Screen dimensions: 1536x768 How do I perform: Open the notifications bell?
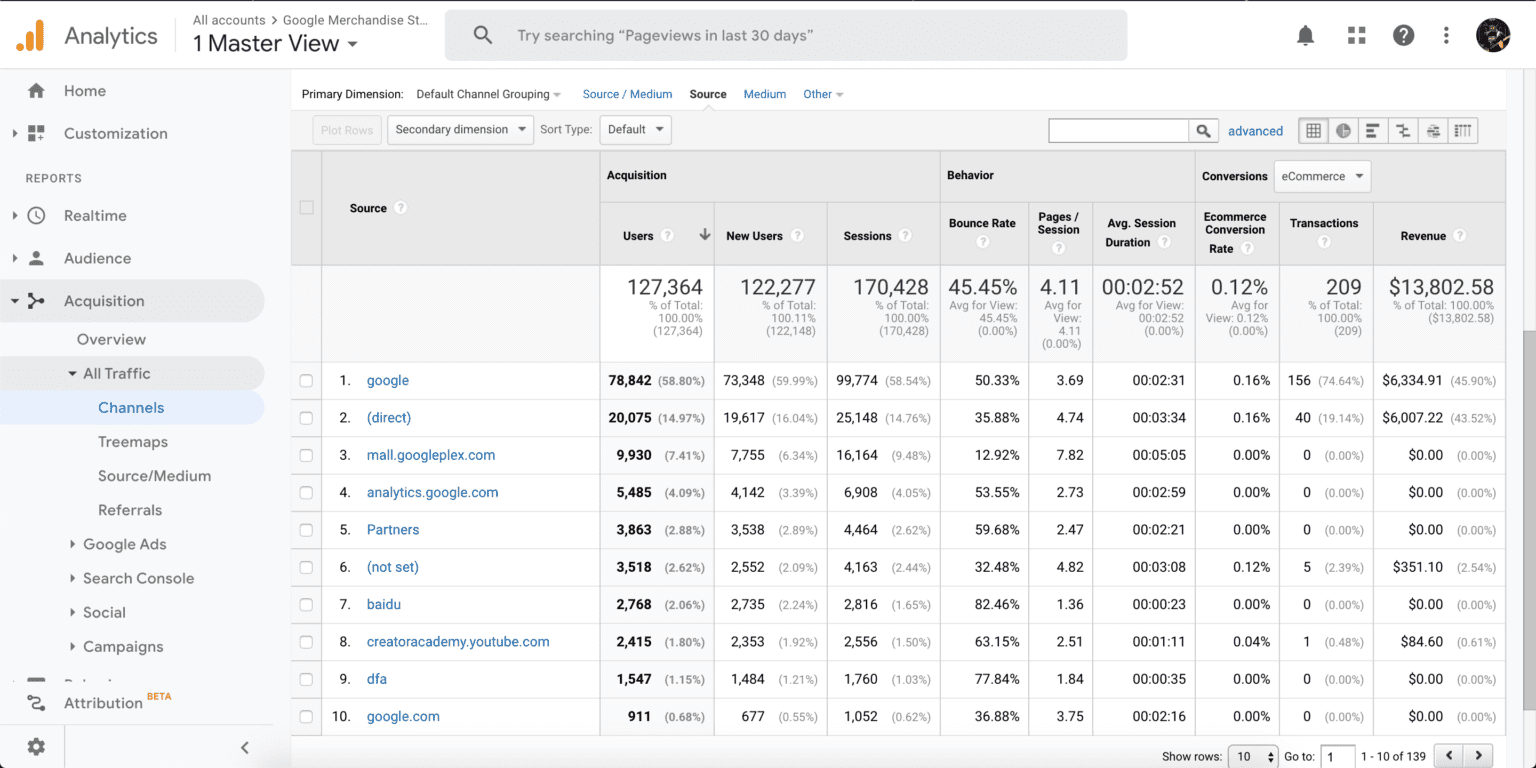tap(1305, 36)
